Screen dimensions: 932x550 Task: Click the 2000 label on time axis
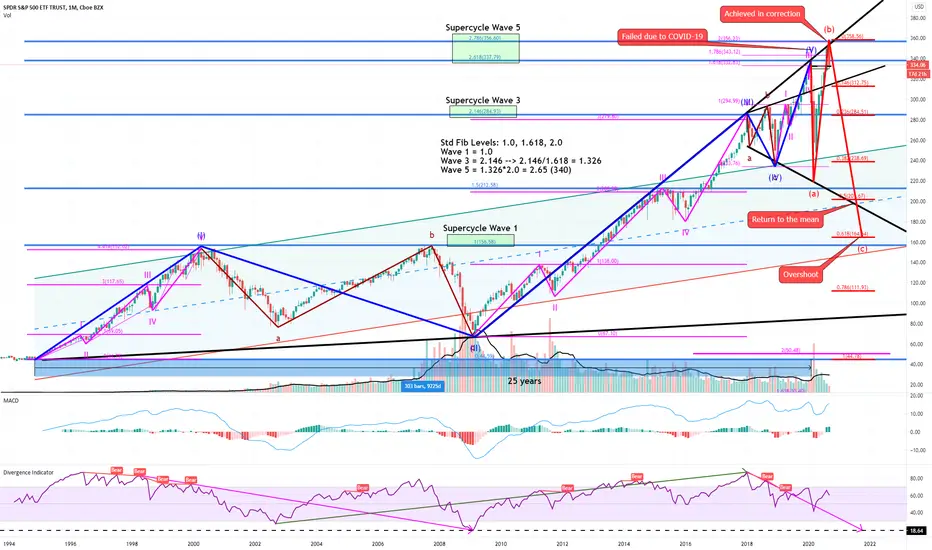pyautogui.click(x=193, y=543)
